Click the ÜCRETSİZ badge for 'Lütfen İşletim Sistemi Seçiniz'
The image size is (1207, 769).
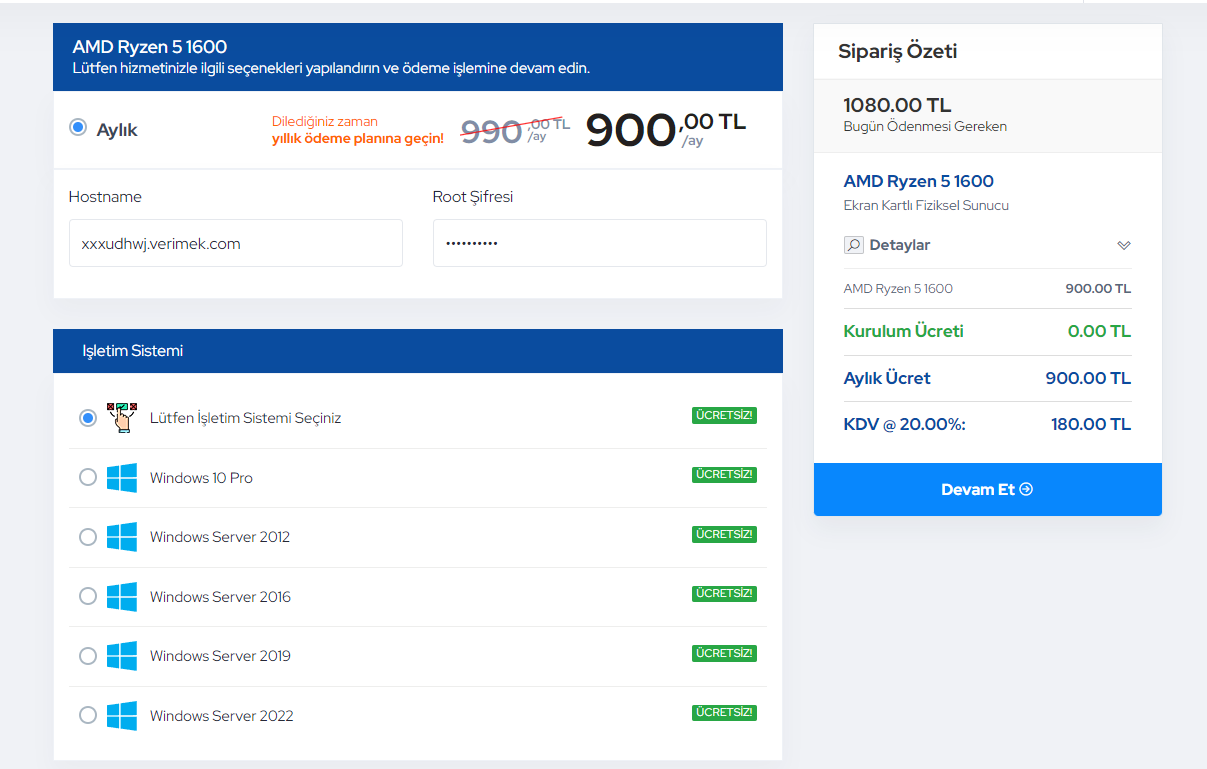coord(724,415)
